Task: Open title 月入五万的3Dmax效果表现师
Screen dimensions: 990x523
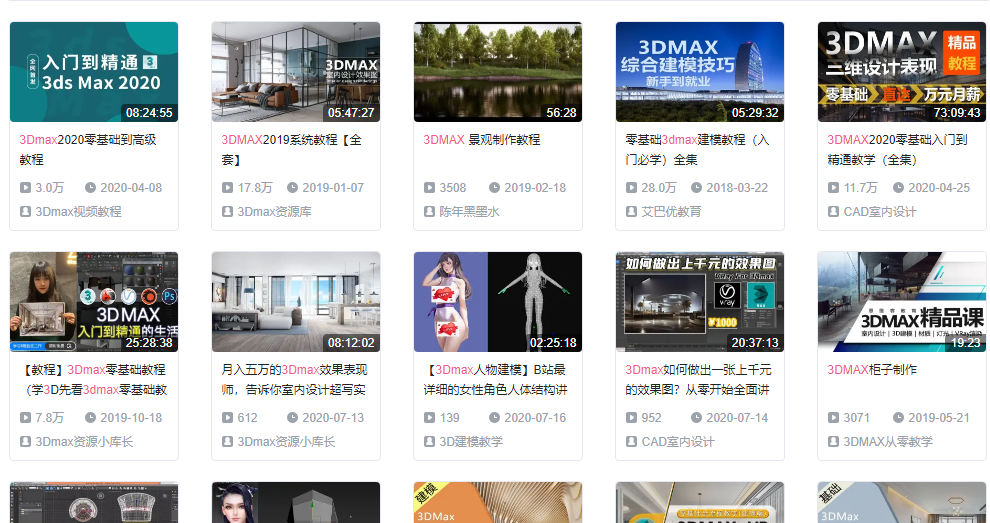Action: tap(294, 380)
